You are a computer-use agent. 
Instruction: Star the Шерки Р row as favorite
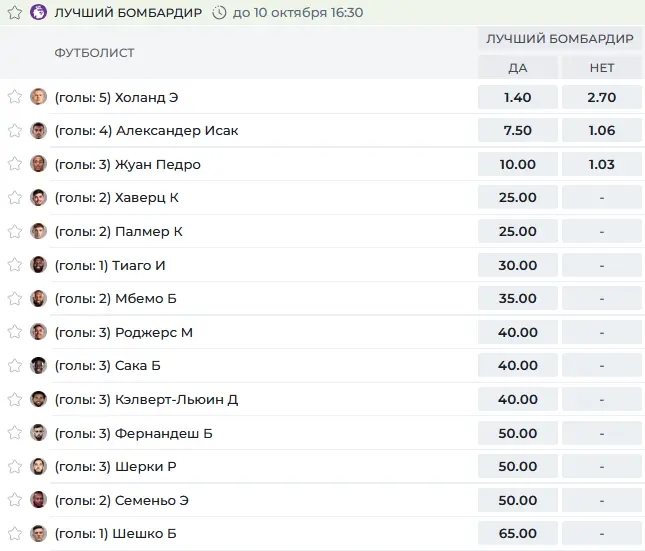(x=15, y=467)
